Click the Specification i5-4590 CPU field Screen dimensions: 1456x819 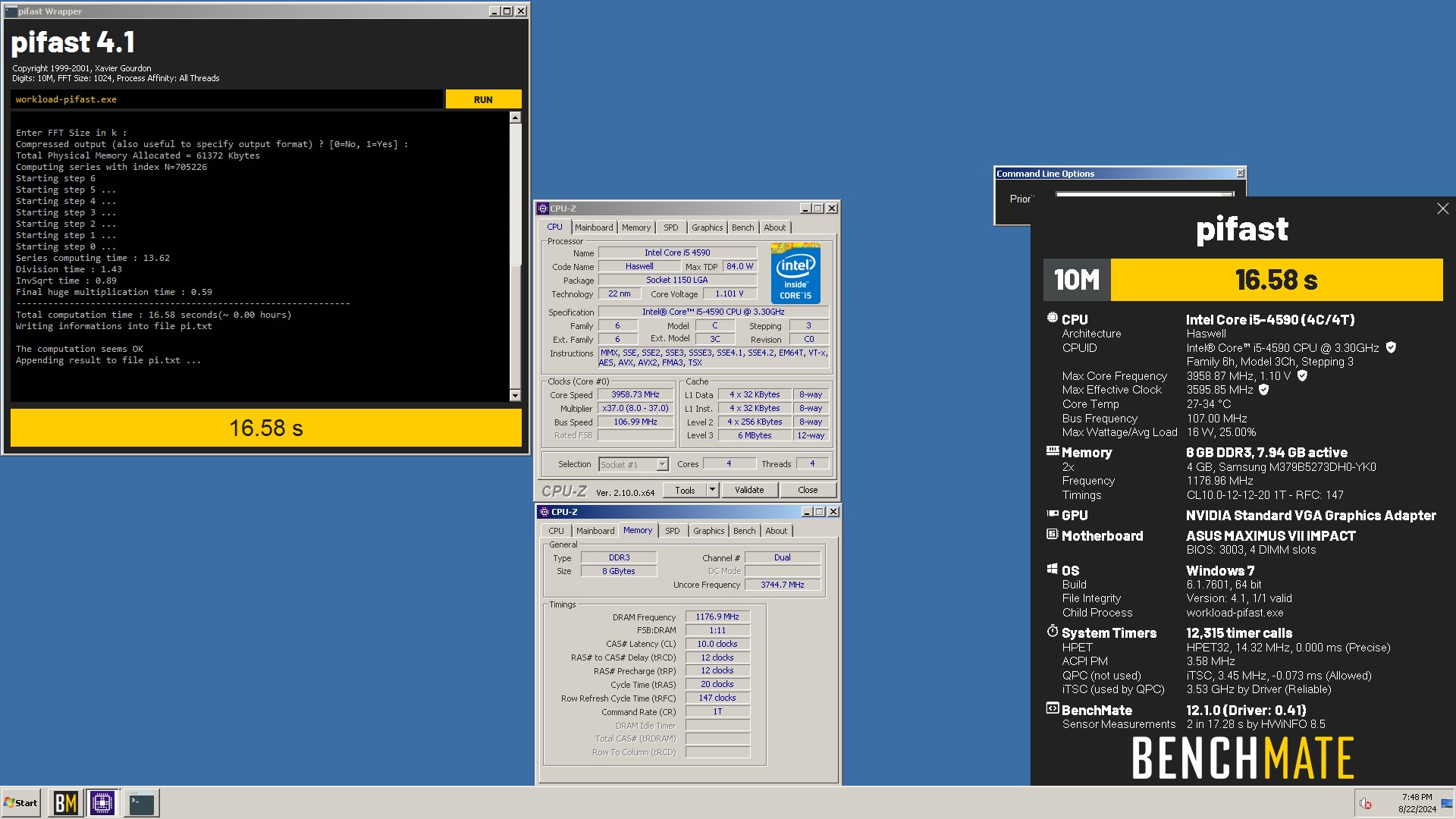click(714, 312)
